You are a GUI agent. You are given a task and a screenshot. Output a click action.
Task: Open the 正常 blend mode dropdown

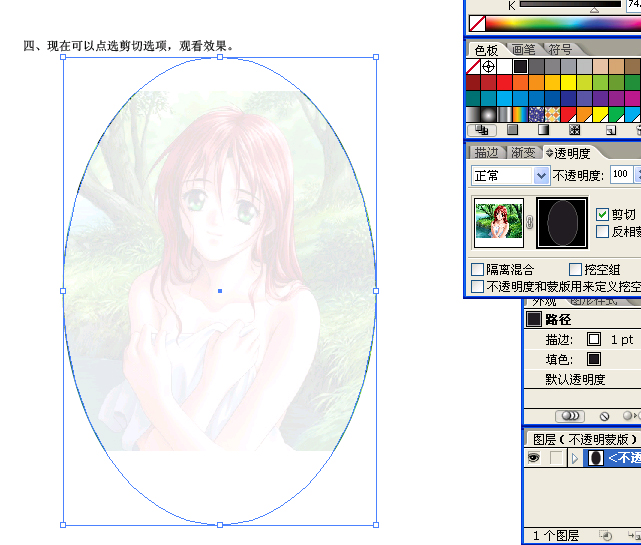[x=540, y=176]
